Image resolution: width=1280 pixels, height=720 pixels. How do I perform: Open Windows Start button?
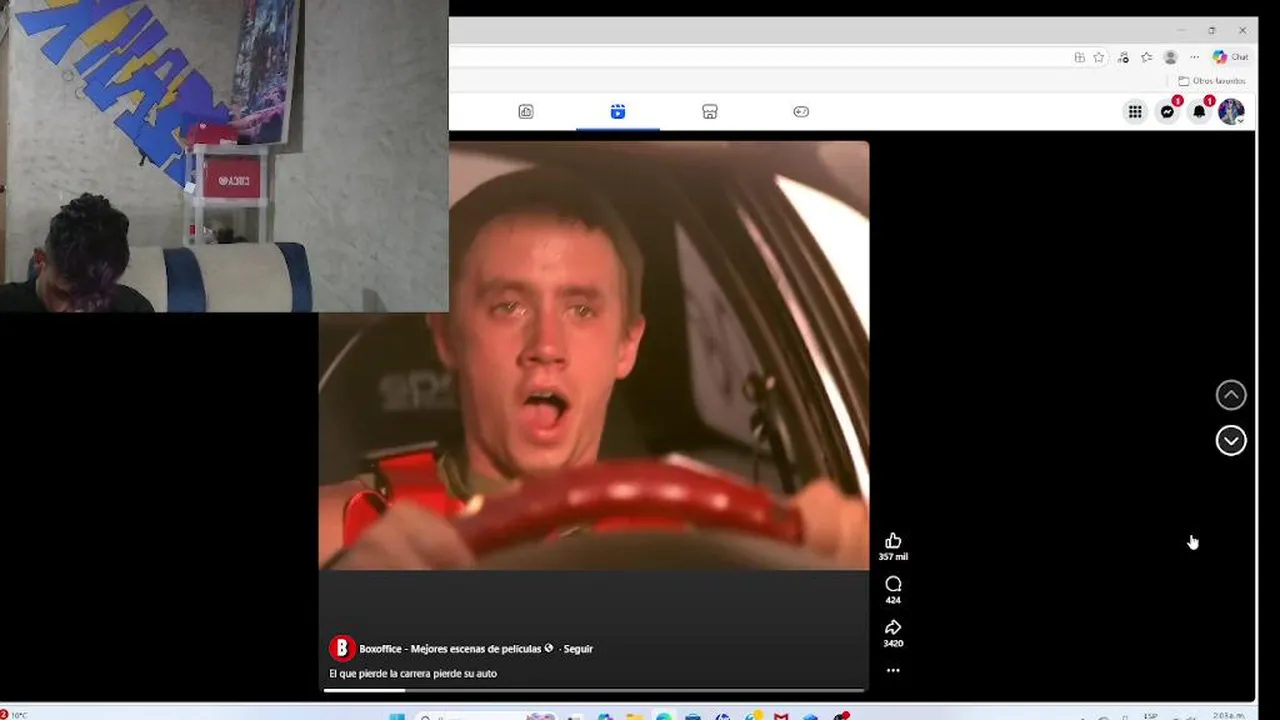[397, 716]
